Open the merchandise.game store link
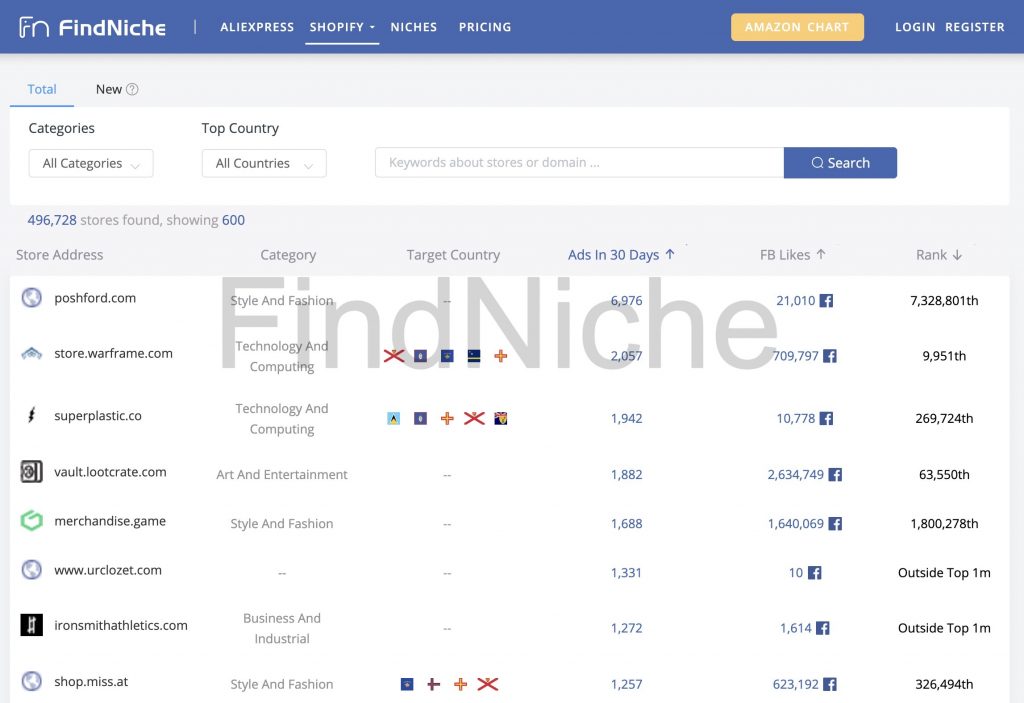 tap(110, 521)
